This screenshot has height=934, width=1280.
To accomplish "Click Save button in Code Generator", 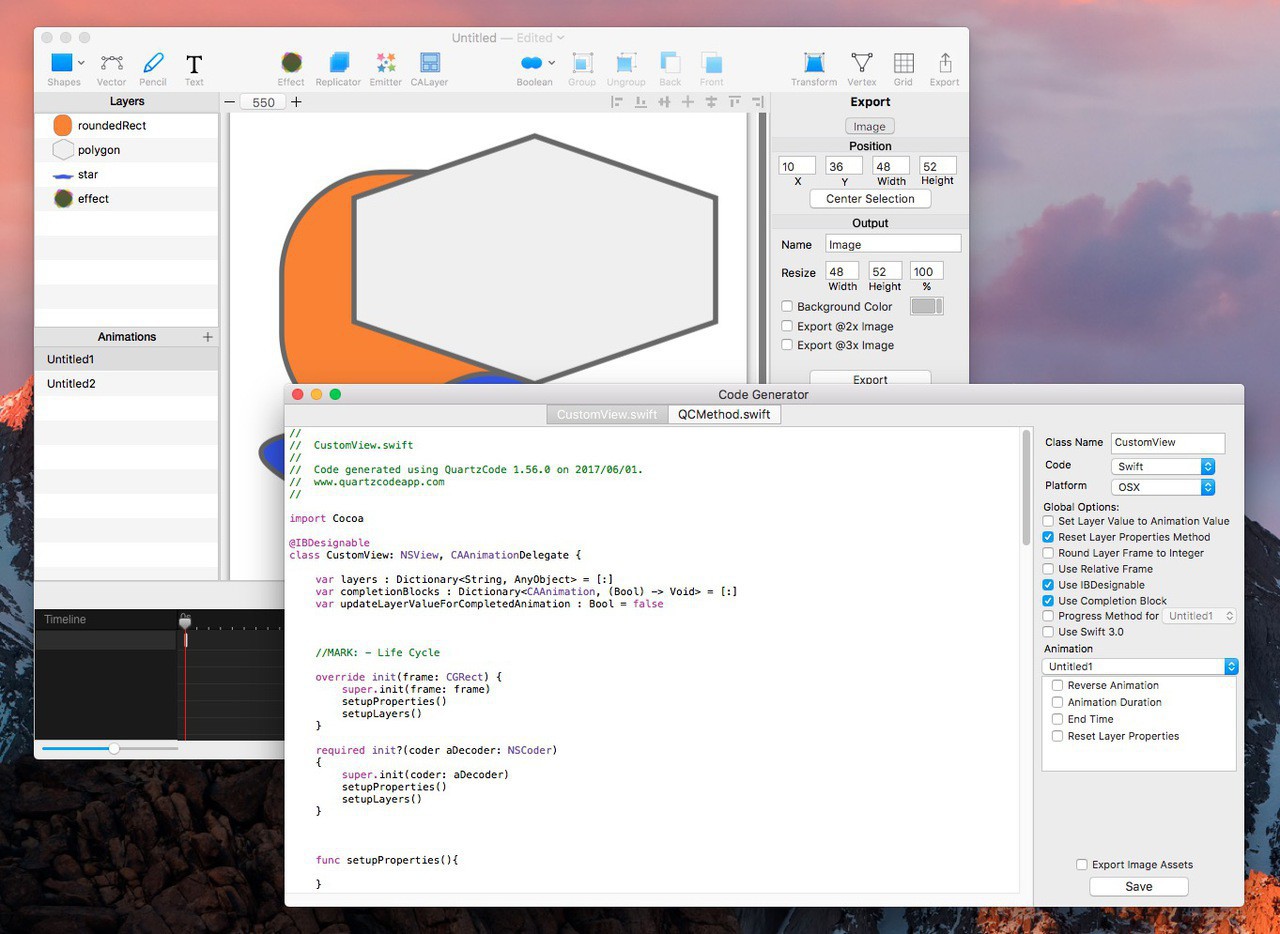I will pos(1139,887).
